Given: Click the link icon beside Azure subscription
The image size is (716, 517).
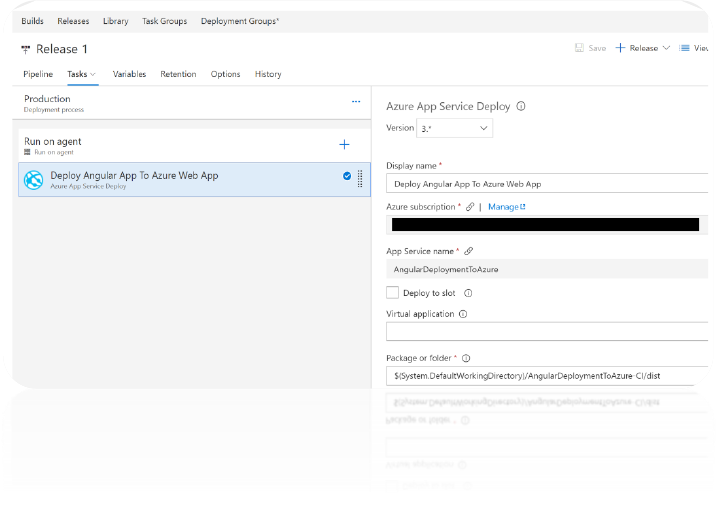Looking at the screenshot, I should point(470,207).
